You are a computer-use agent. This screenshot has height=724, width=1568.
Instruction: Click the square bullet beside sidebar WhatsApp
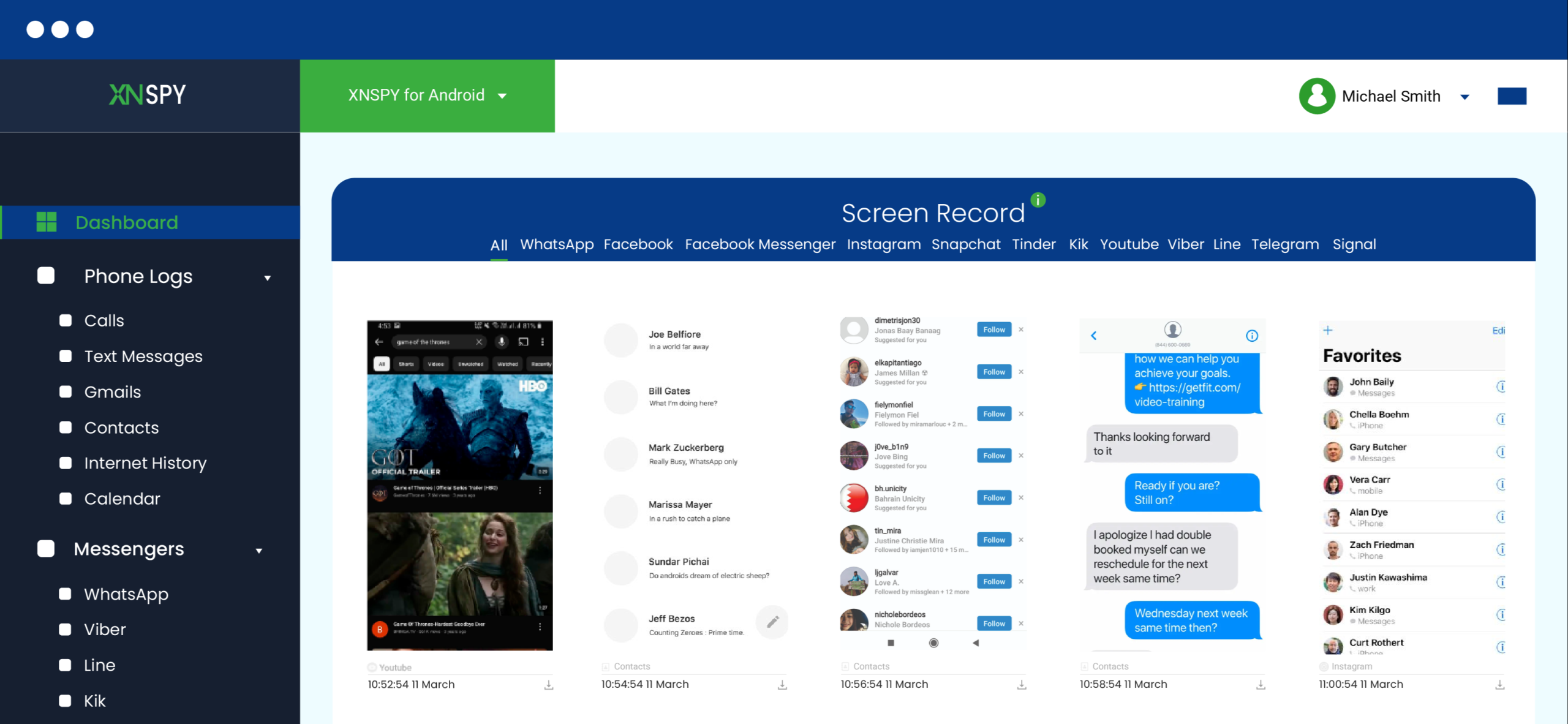(x=65, y=594)
